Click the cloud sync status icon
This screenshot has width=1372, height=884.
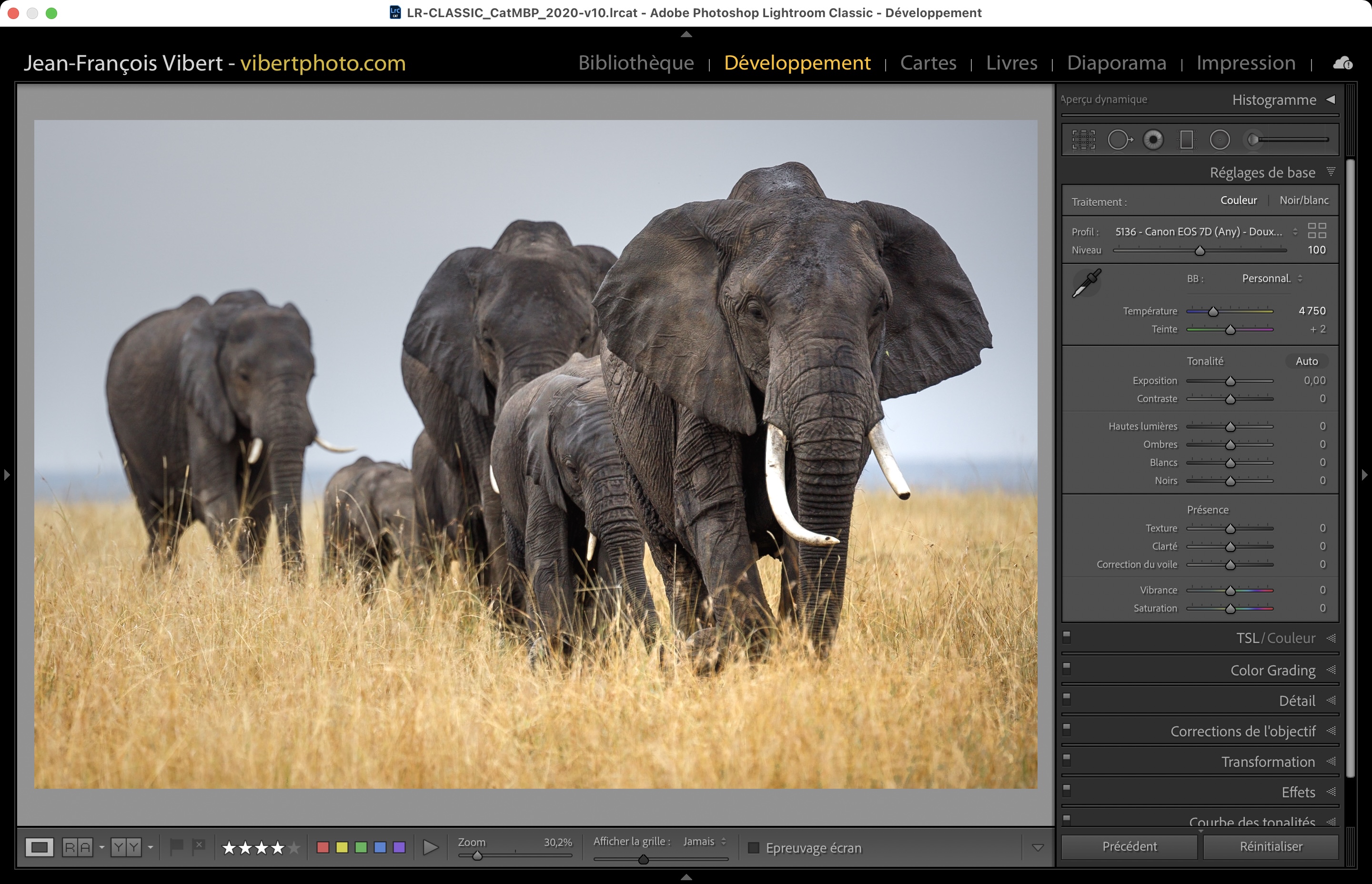[1342, 62]
